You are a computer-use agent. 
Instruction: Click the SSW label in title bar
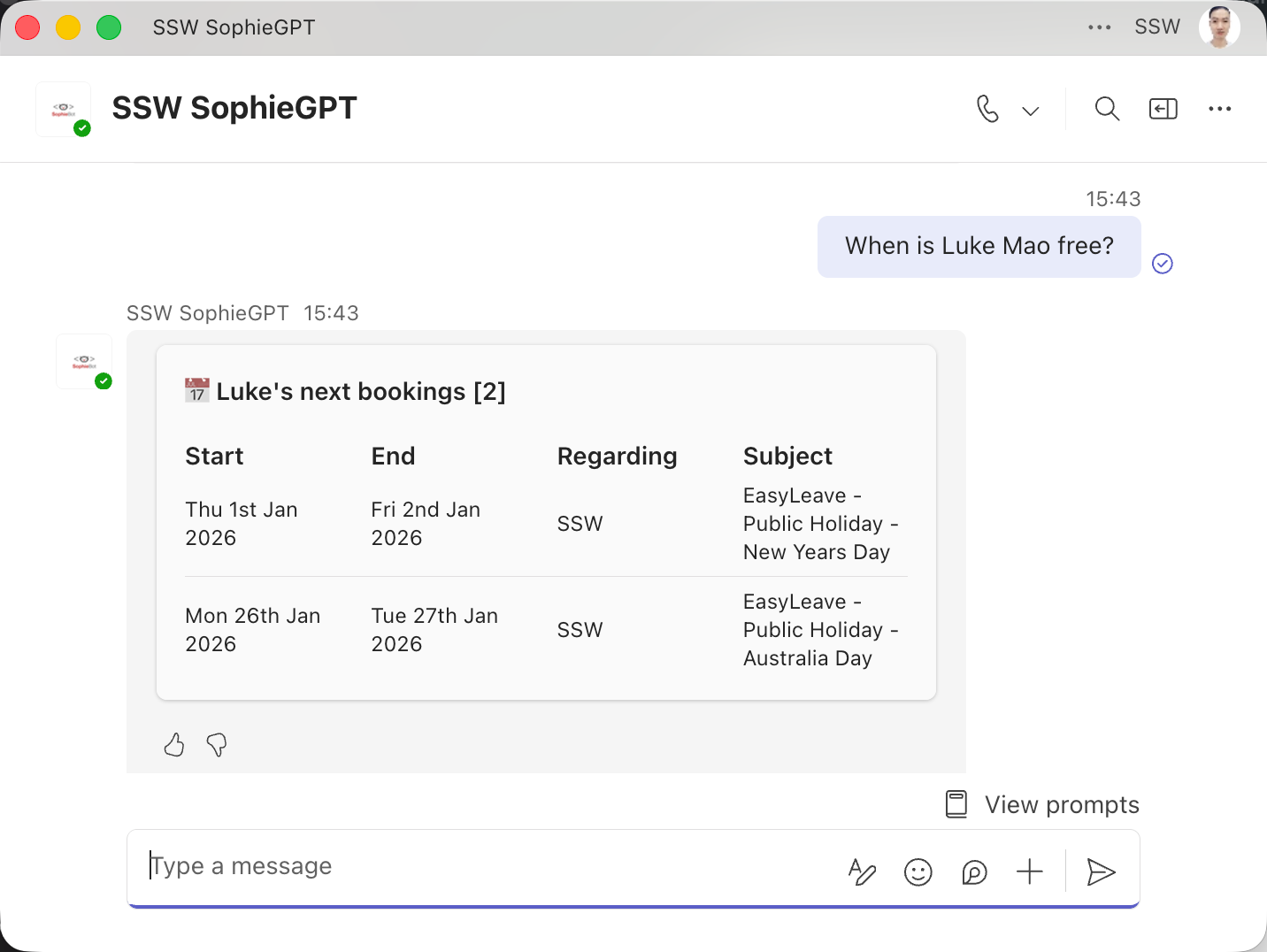coord(1157,27)
